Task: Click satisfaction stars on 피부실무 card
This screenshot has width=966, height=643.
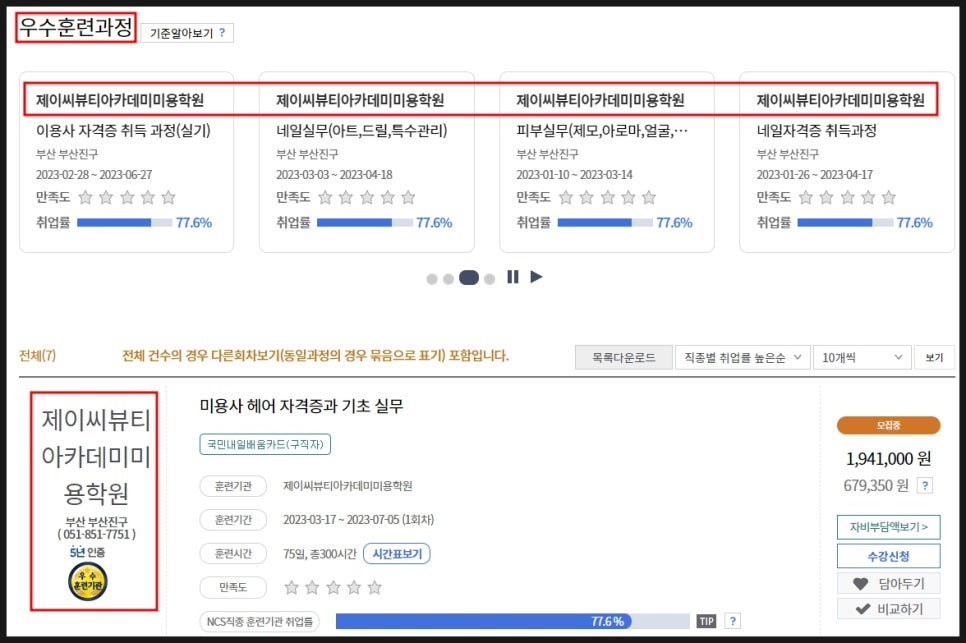Action: (607, 198)
